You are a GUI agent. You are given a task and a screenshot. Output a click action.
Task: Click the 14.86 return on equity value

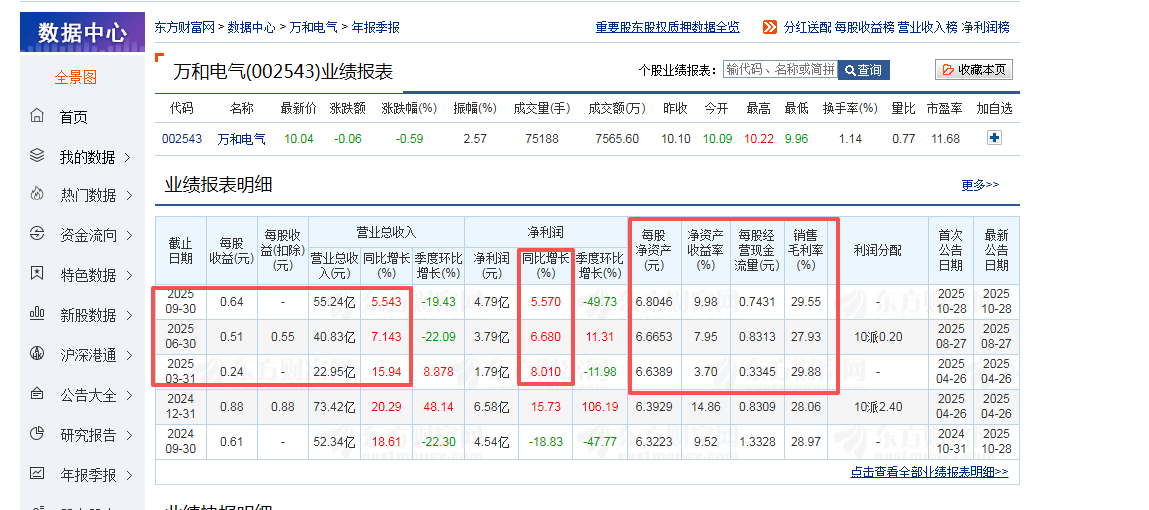pos(704,407)
